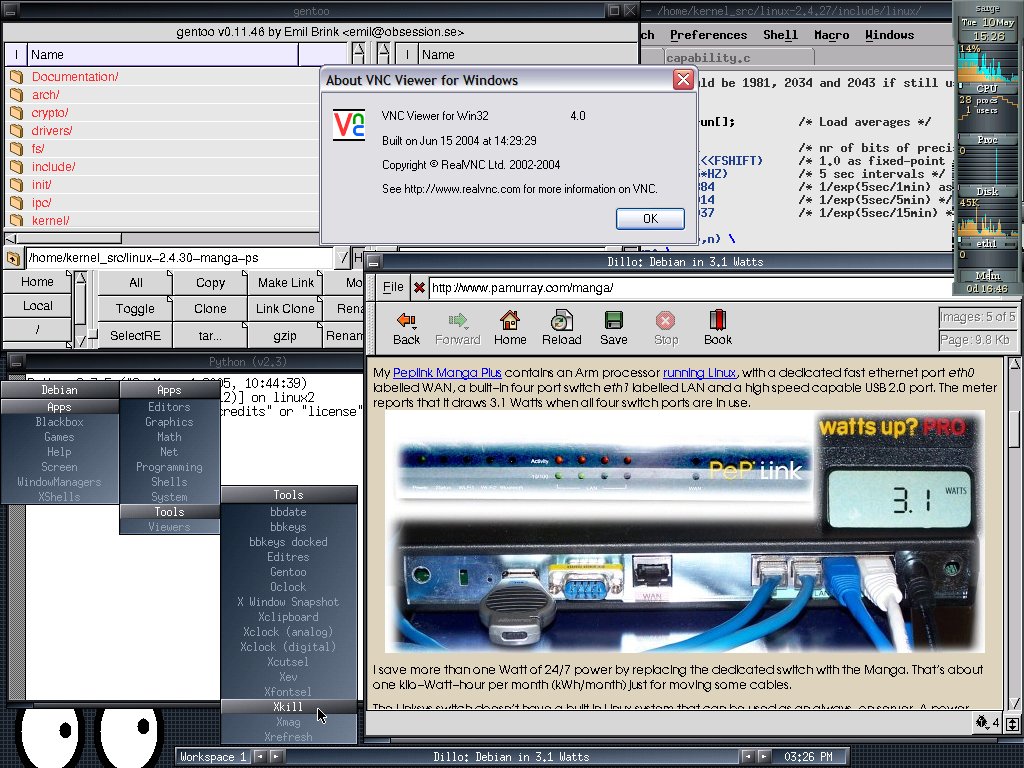Open the gentoo path history dropdown
Image resolution: width=1024 pixels, height=768 pixels.
343,259
